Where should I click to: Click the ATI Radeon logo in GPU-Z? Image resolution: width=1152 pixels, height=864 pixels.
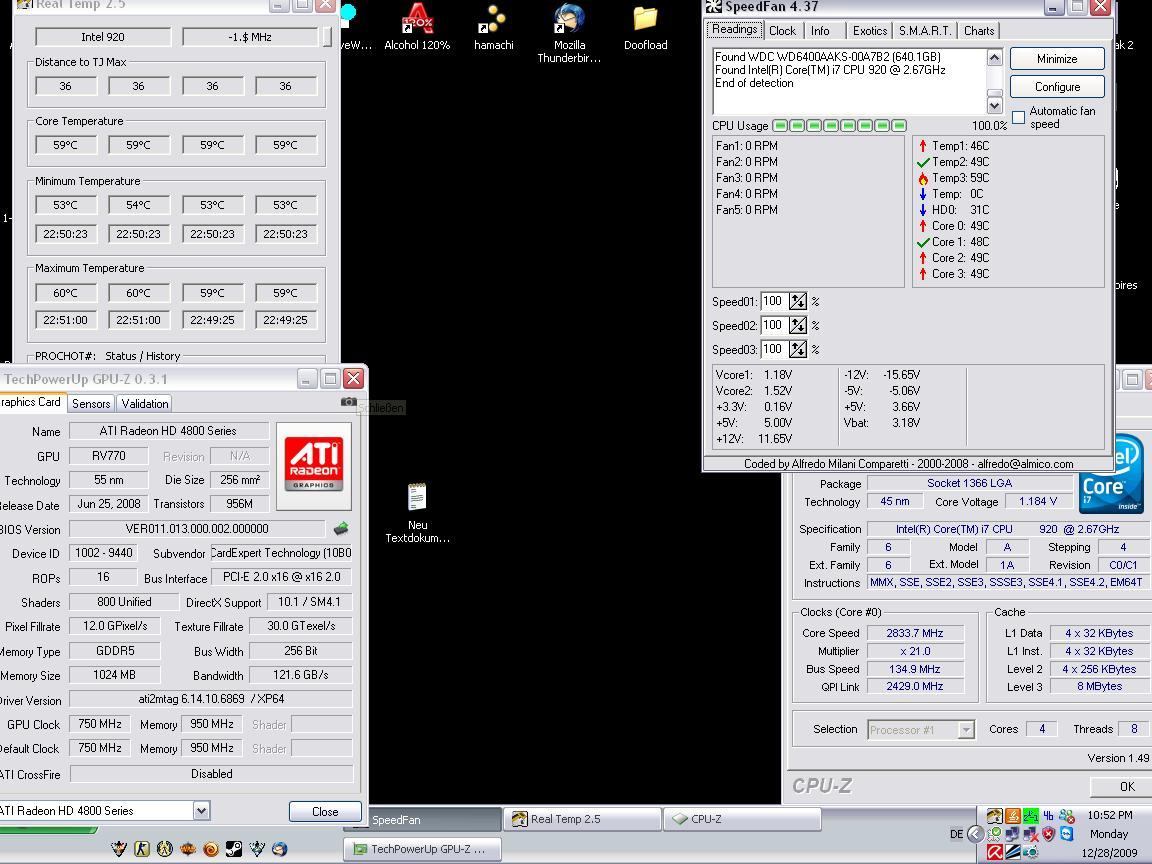[314, 465]
